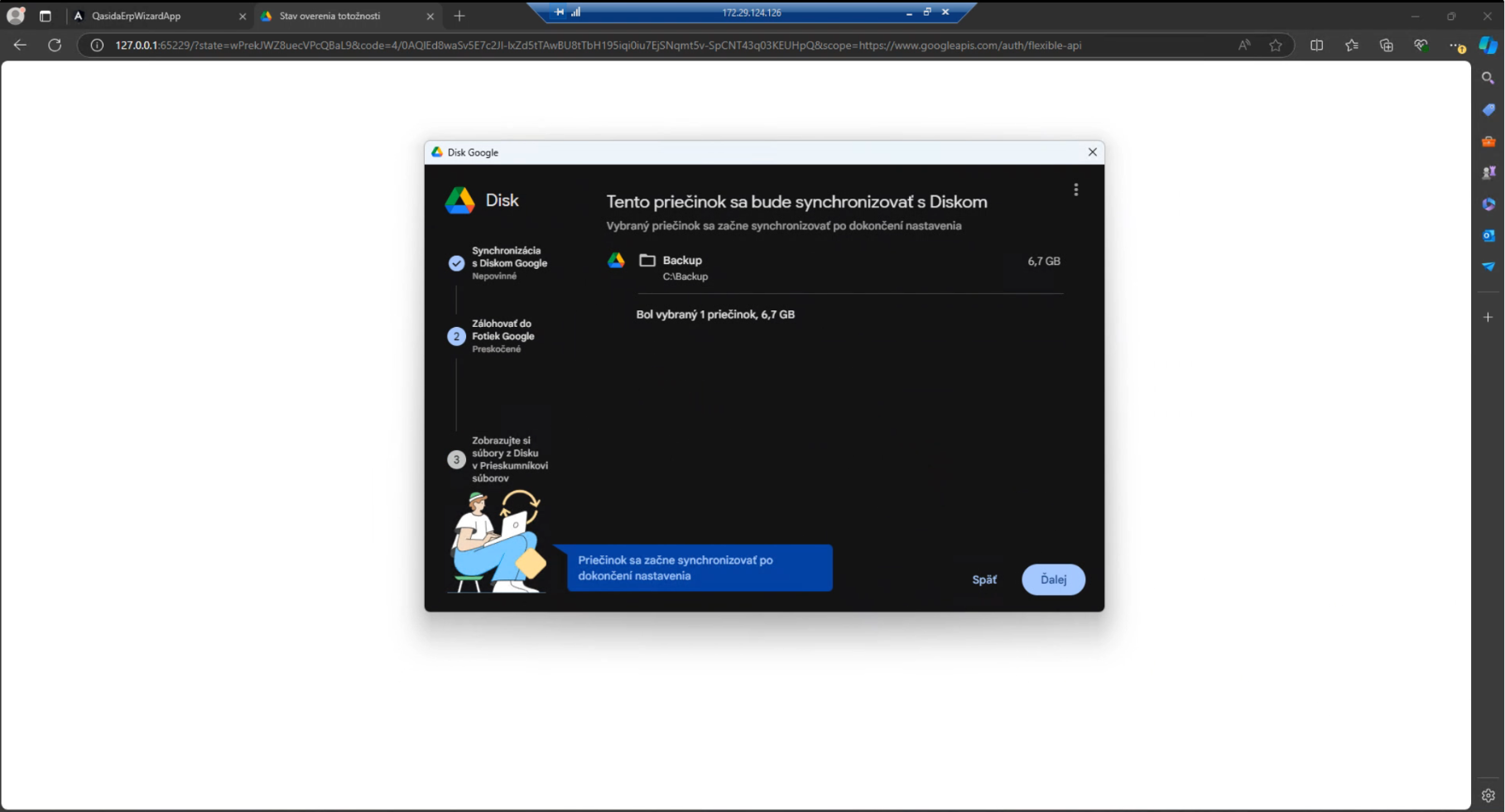This screenshot has height=812, width=1505.
Task: Click the 172.29.124.126 connection bar title
Action: [751, 12]
